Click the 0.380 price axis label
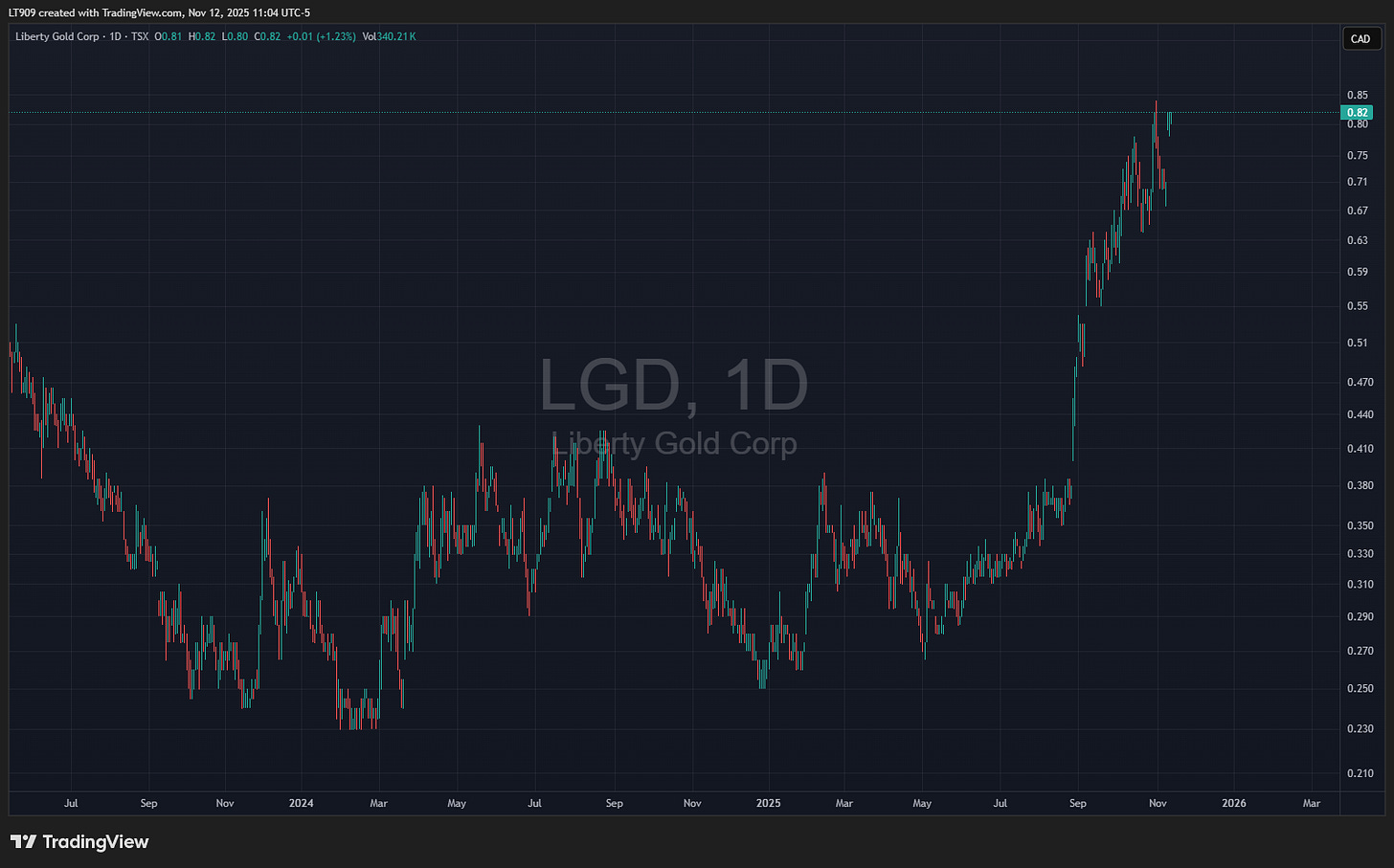 (1360, 485)
